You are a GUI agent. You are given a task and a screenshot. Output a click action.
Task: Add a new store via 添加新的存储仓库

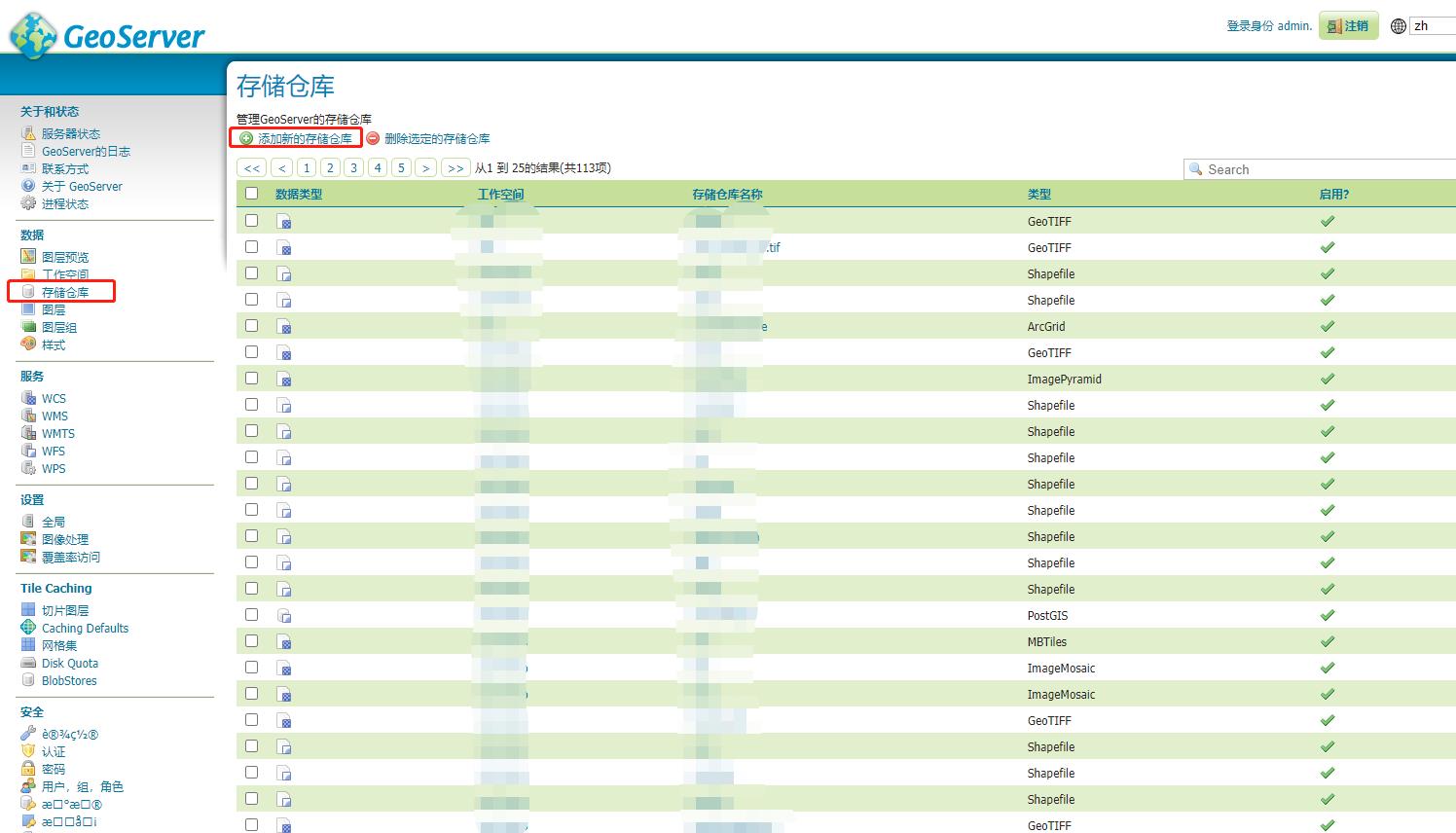[x=305, y=139]
